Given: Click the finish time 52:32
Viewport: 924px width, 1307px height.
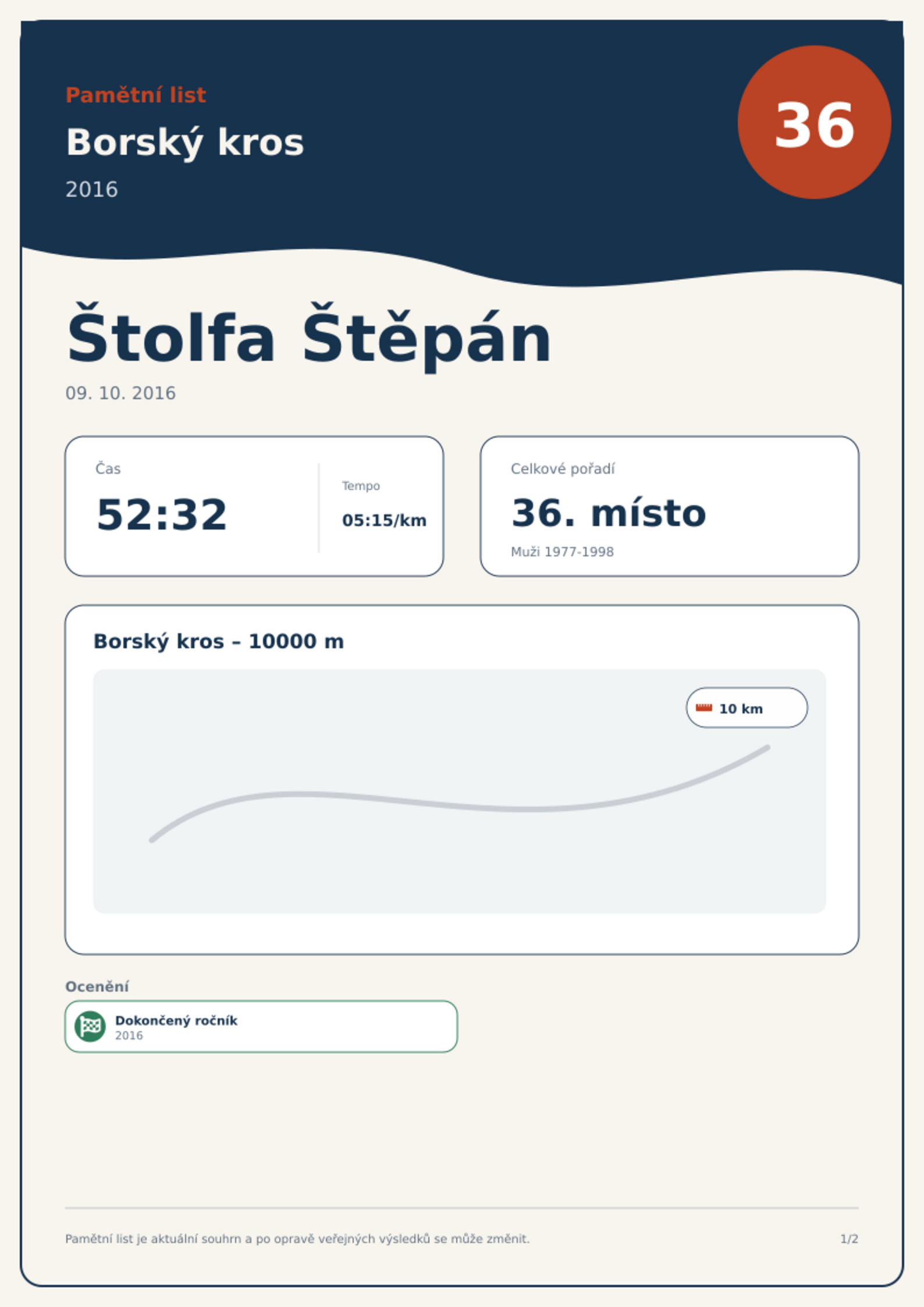Looking at the screenshot, I should click(x=162, y=514).
